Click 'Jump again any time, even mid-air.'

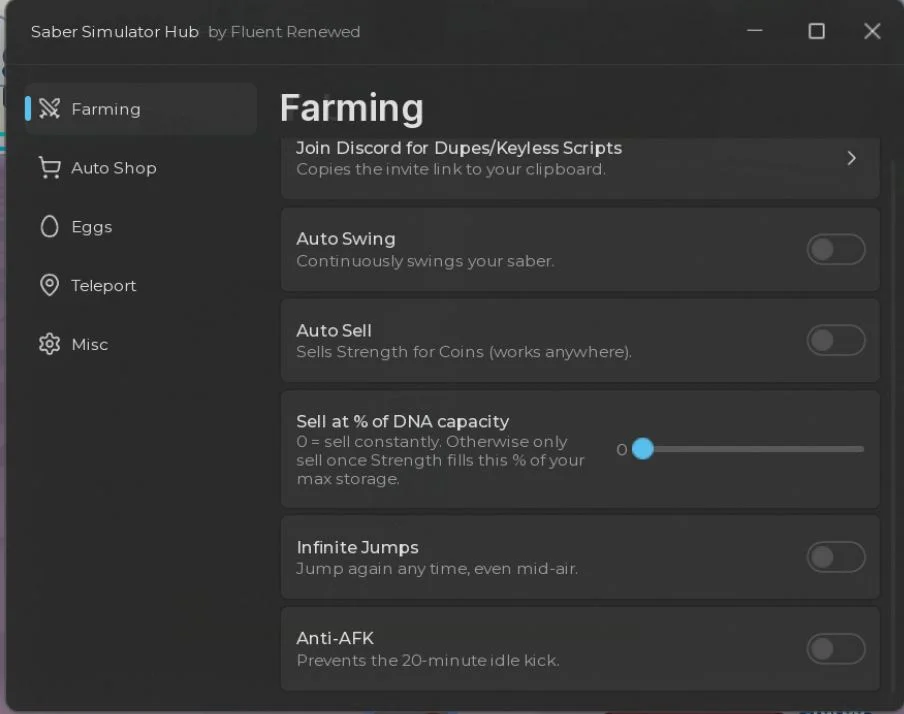coord(437,569)
